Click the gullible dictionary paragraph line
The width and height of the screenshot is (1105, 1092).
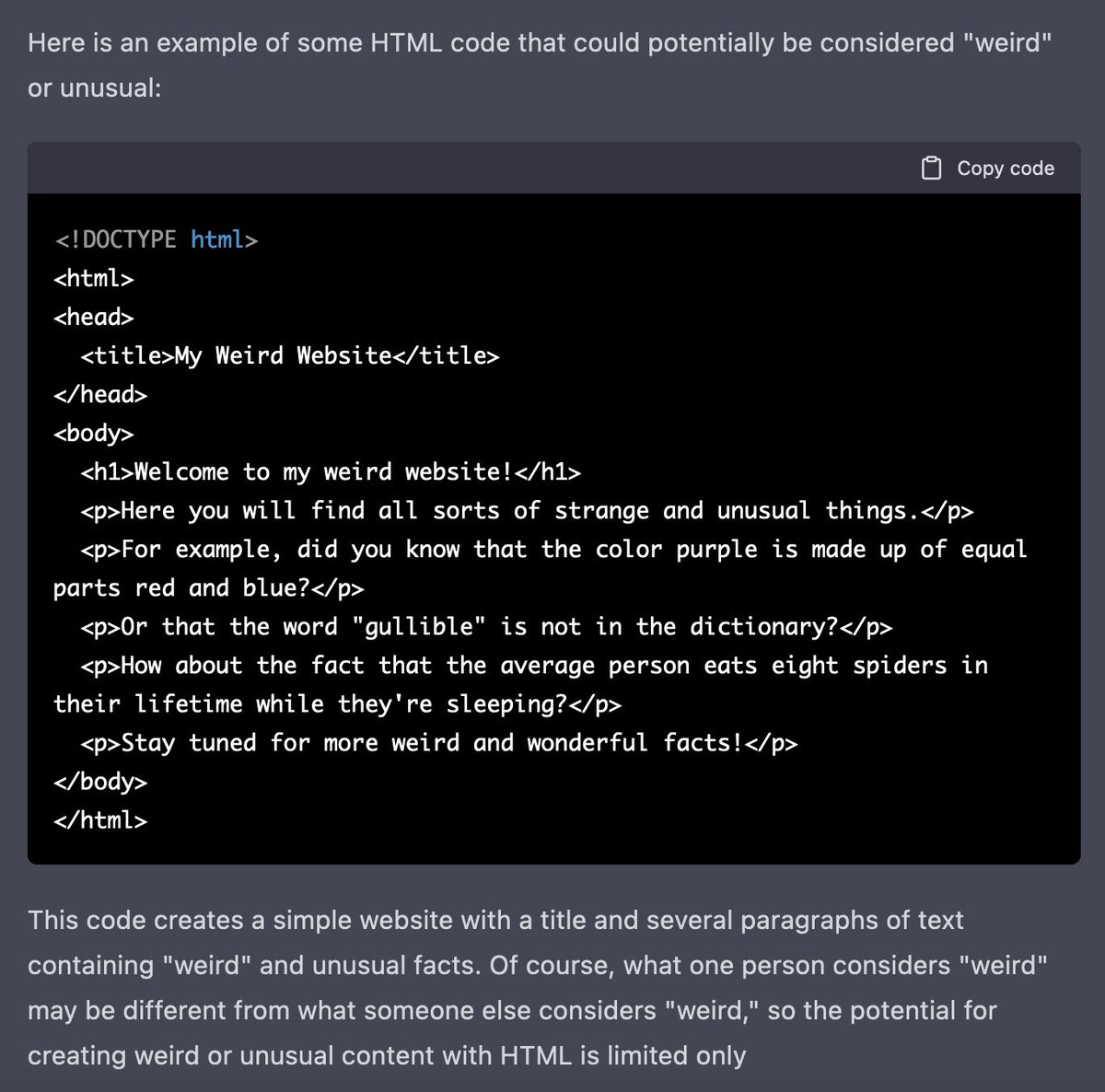point(487,626)
